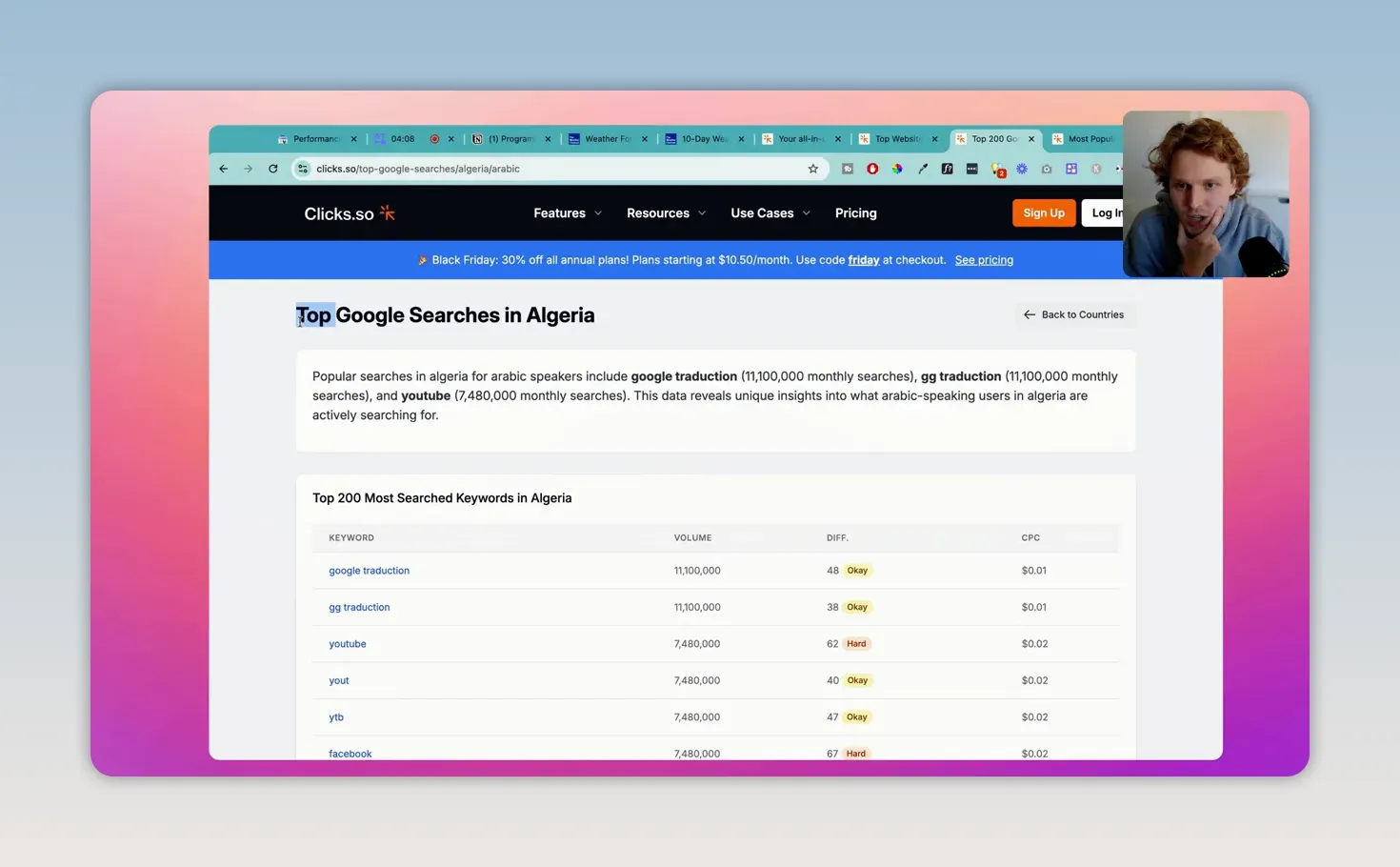
Task: Click the 'friday' coupon code link
Action: tap(864, 260)
